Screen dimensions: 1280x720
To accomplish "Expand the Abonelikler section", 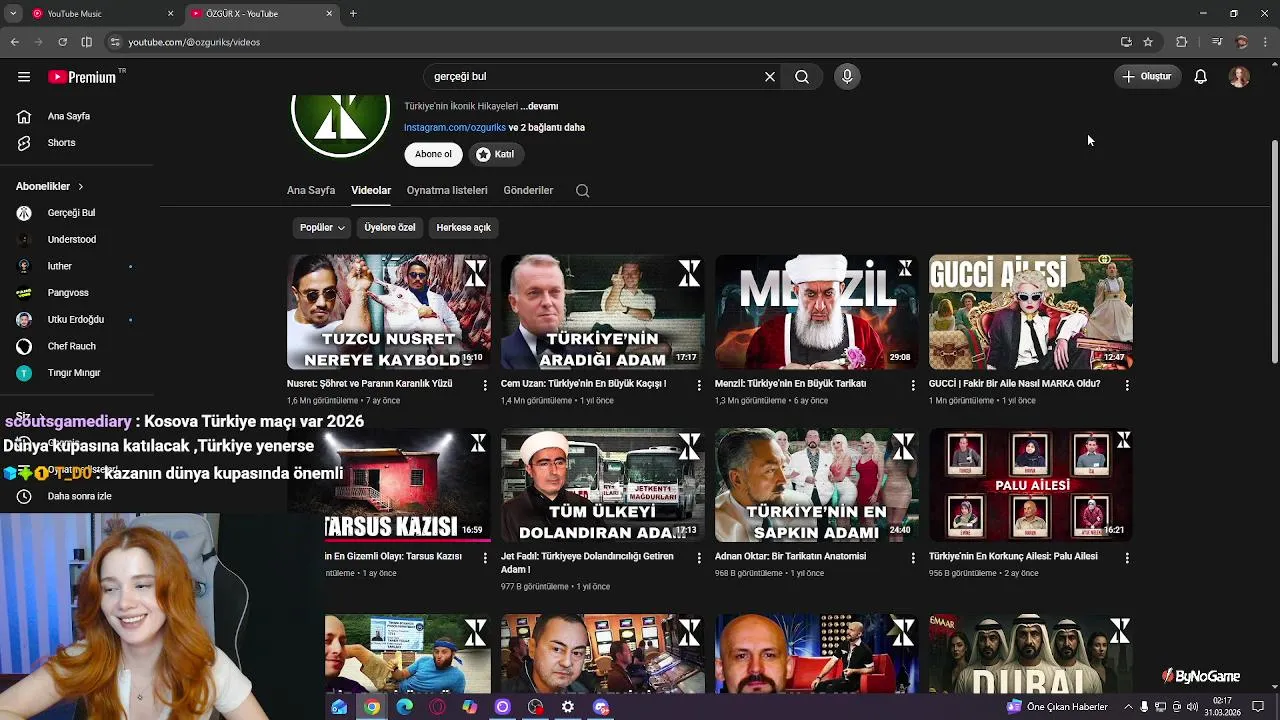I will click(x=50, y=186).
